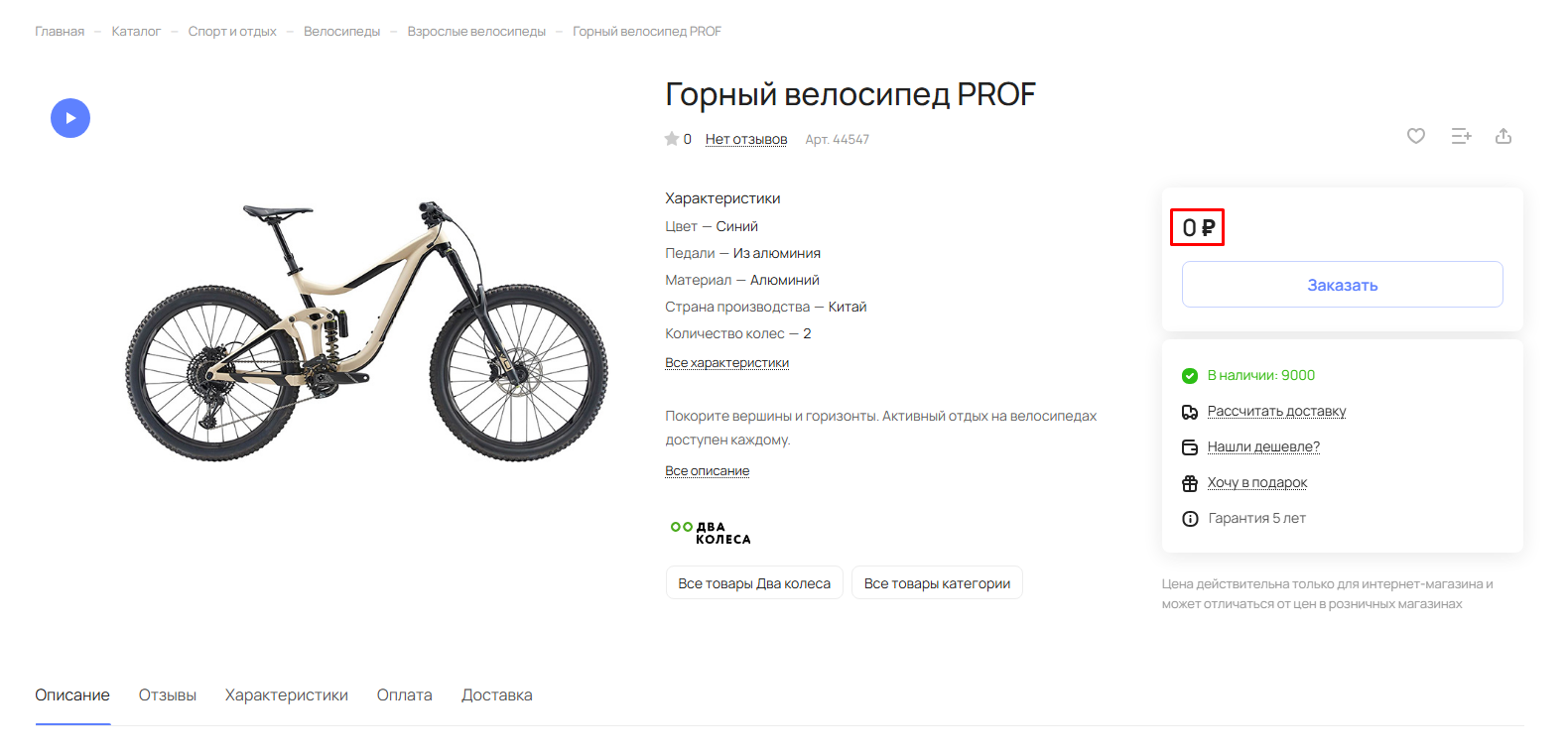Click the mountain bike product image

pyautogui.click(x=366, y=330)
